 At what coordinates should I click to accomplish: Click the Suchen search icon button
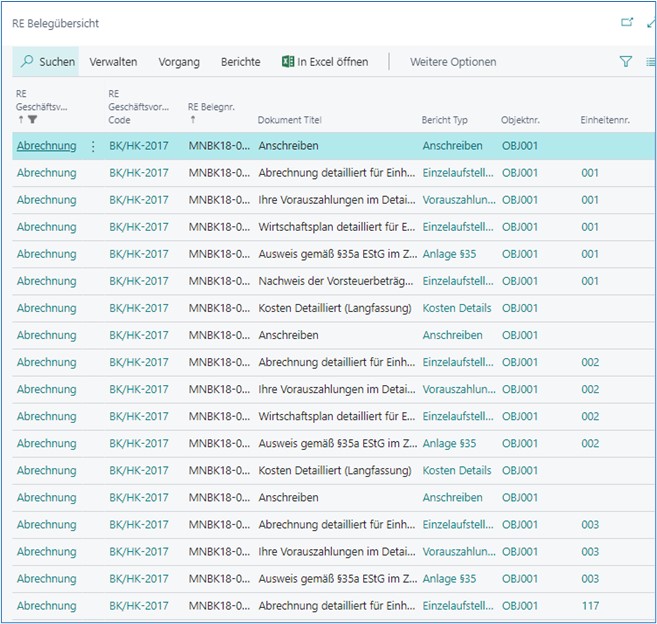coord(28,62)
